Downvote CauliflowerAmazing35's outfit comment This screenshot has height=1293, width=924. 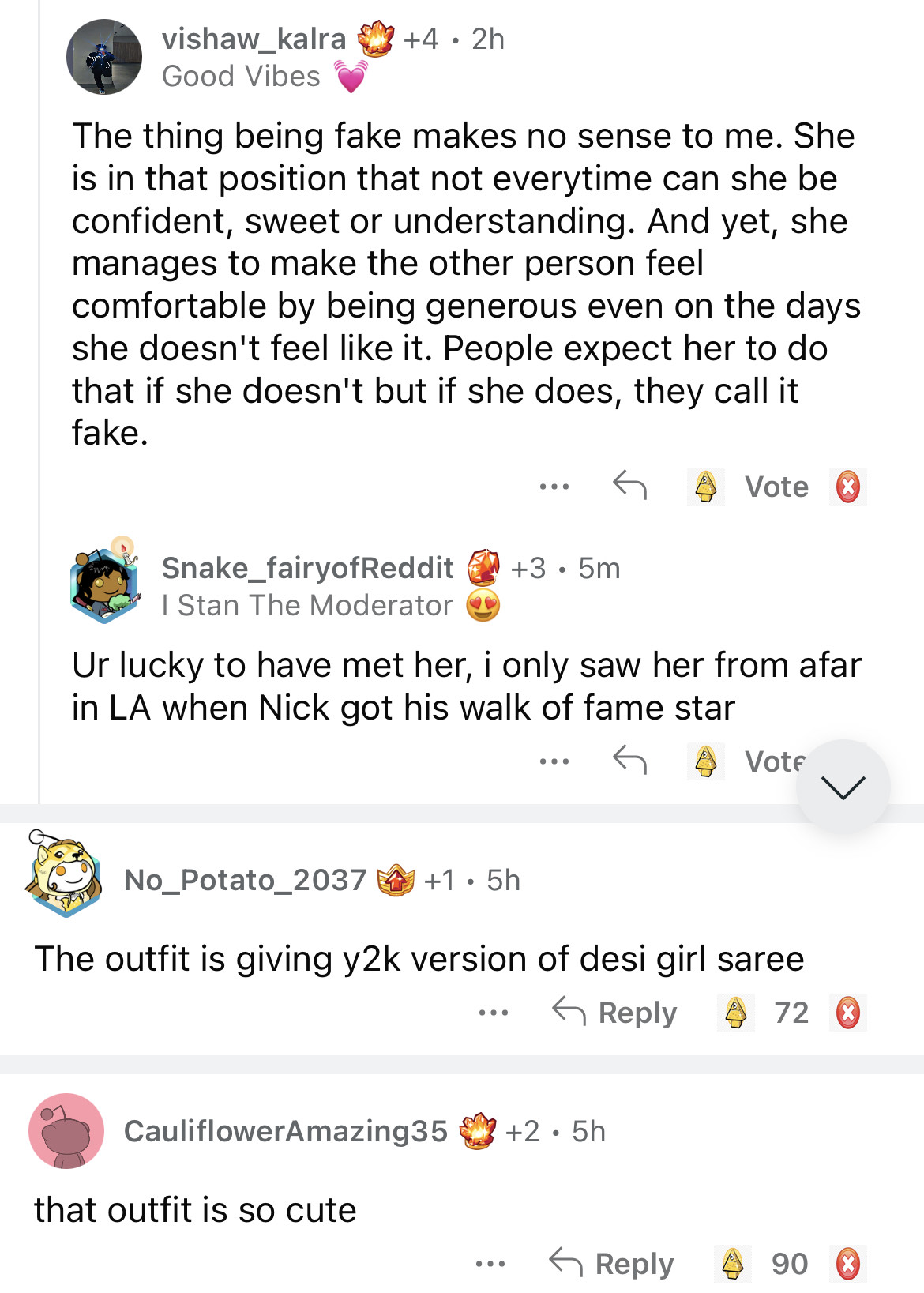[x=848, y=1264]
